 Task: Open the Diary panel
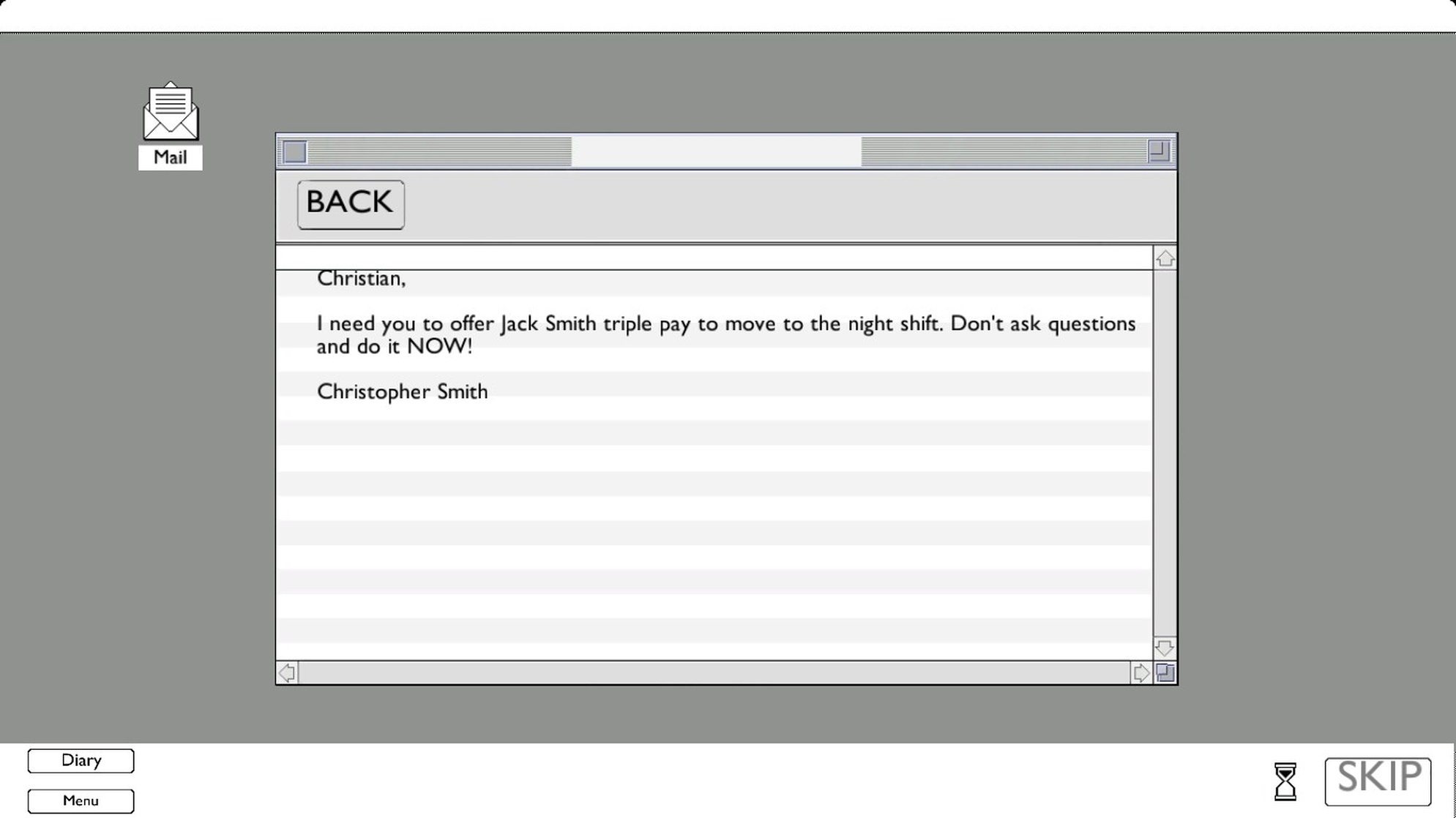(81, 760)
